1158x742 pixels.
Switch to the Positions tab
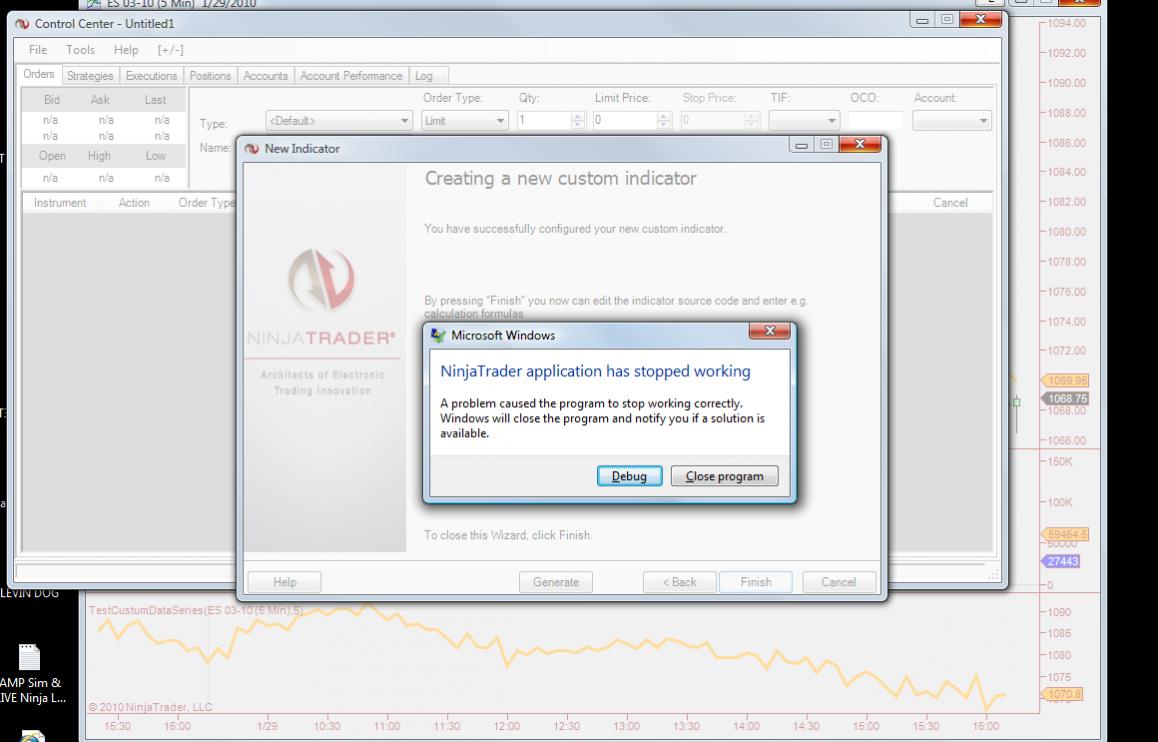(210, 75)
